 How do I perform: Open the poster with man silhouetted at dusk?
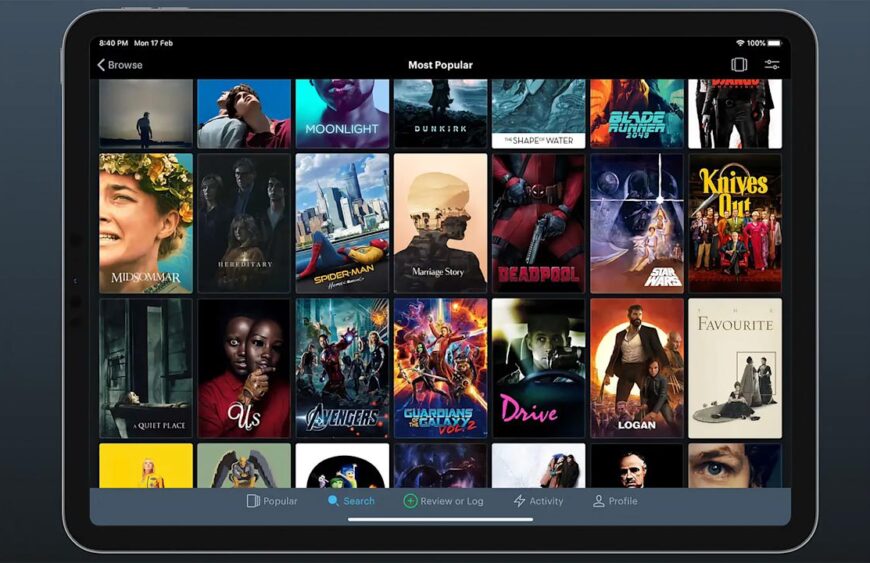[x=146, y=113]
